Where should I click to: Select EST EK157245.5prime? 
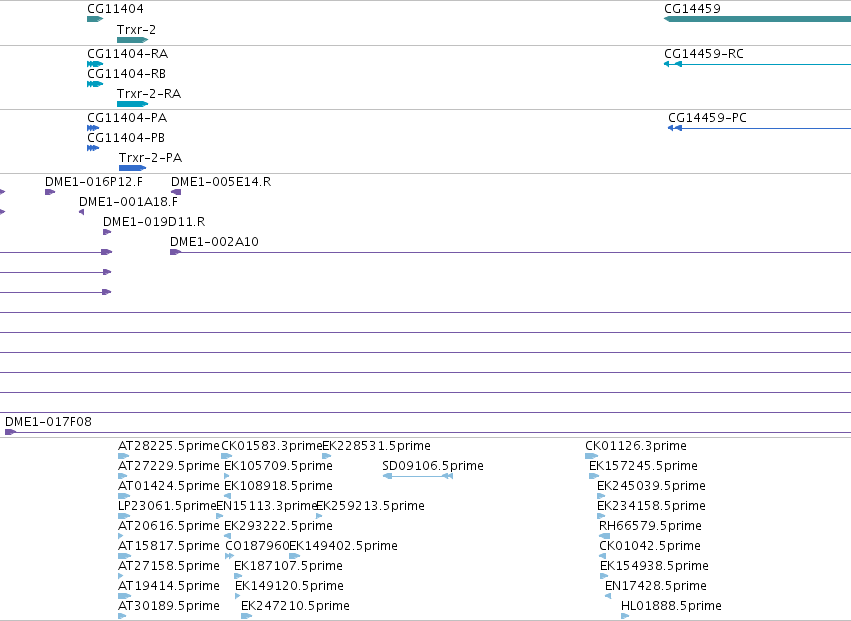643,466
